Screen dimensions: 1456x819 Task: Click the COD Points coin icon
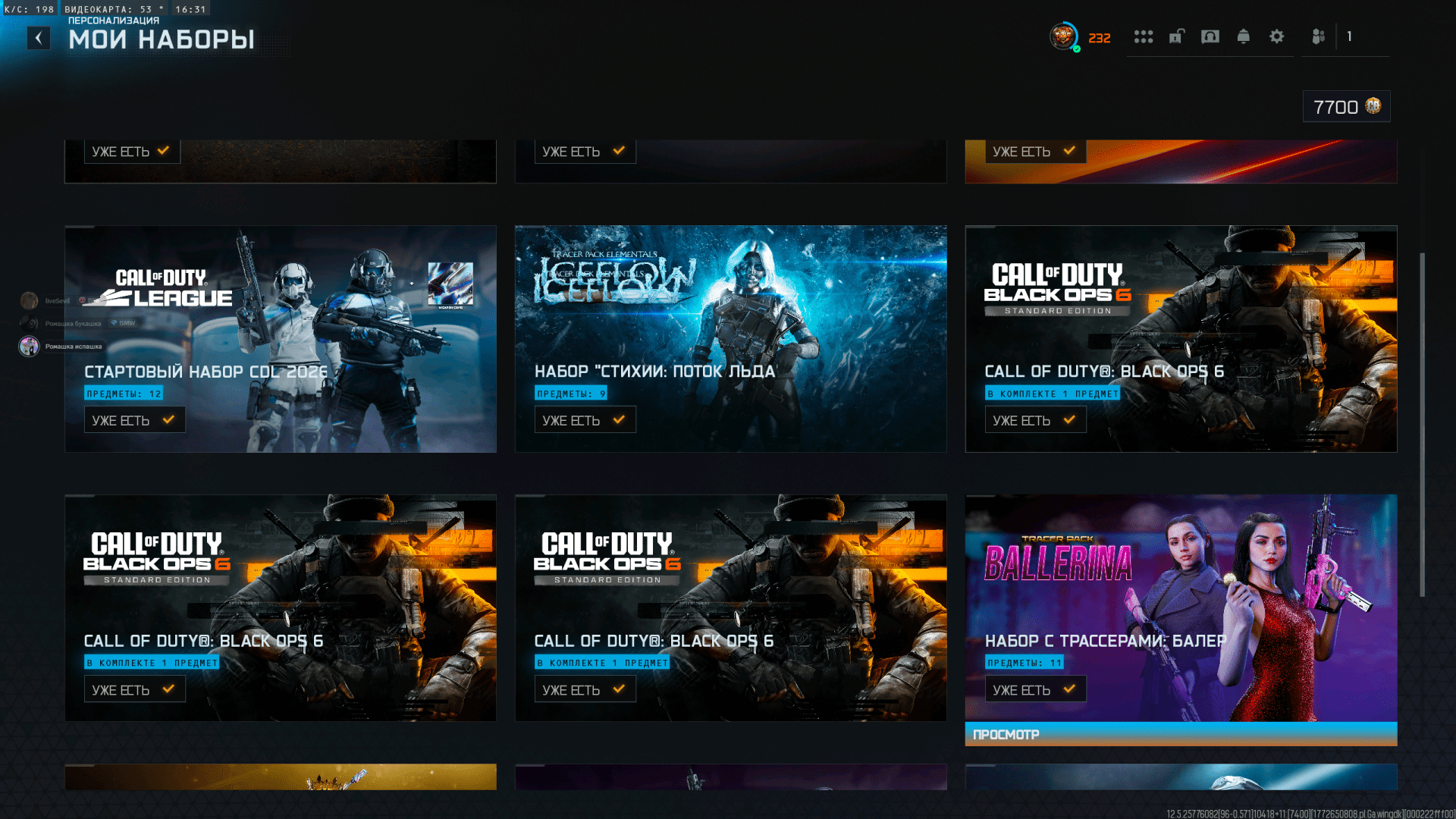point(1373,106)
